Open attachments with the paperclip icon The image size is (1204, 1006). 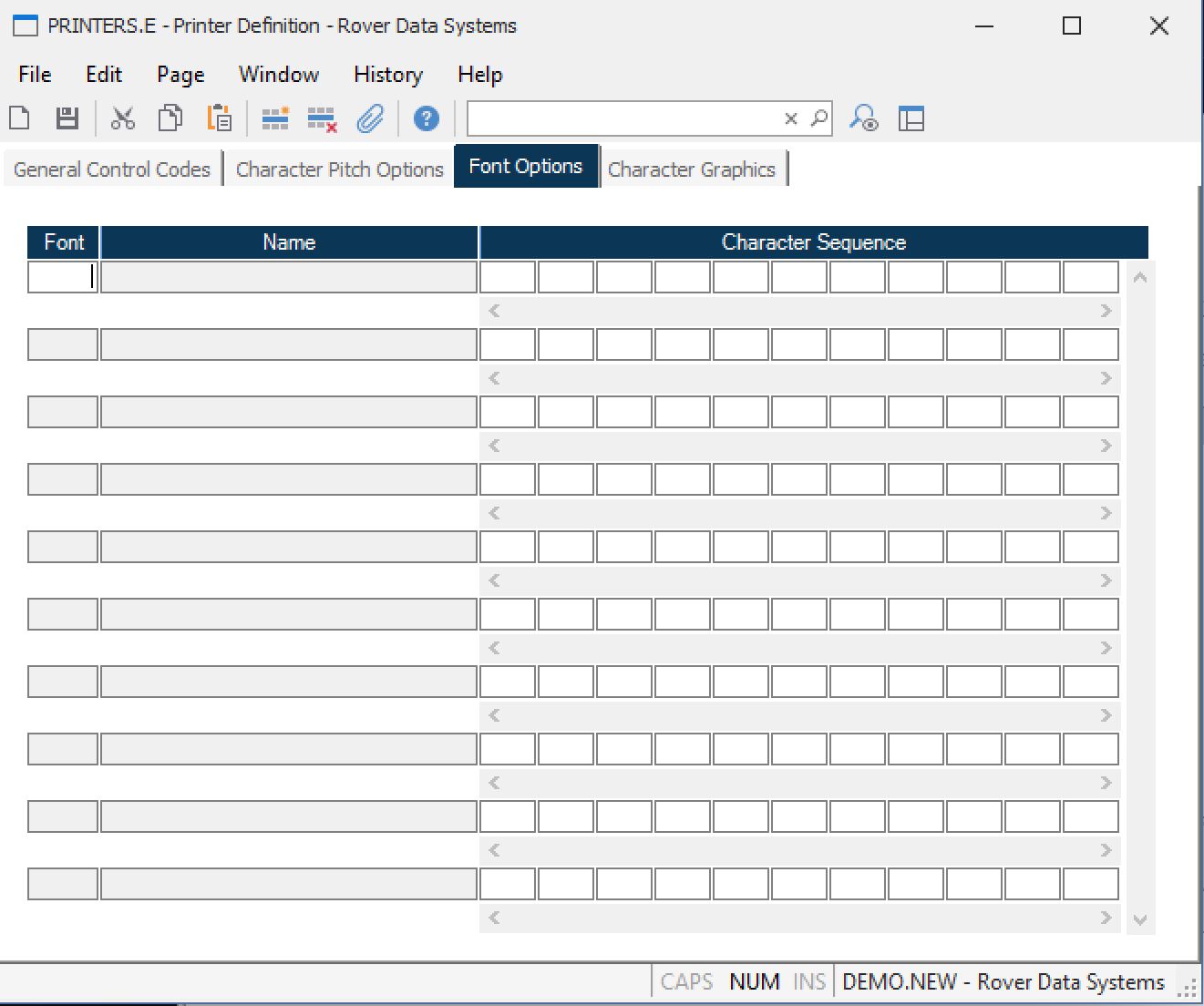click(x=370, y=118)
